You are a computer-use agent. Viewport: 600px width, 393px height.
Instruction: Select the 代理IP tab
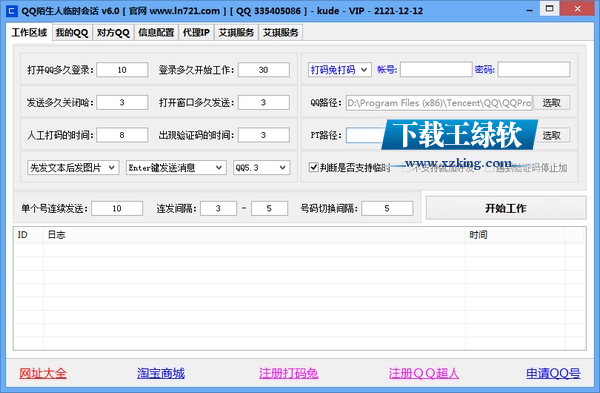[196, 33]
